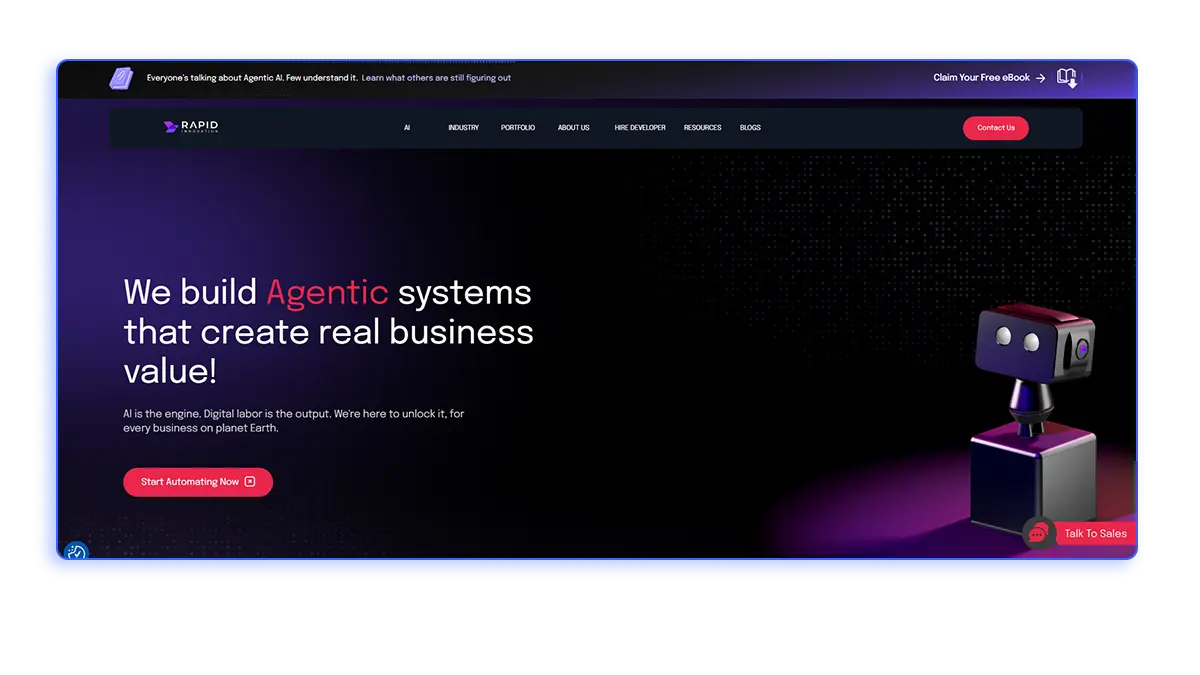
Task: Click the Rapid Innovation logo
Action: point(191,127)
